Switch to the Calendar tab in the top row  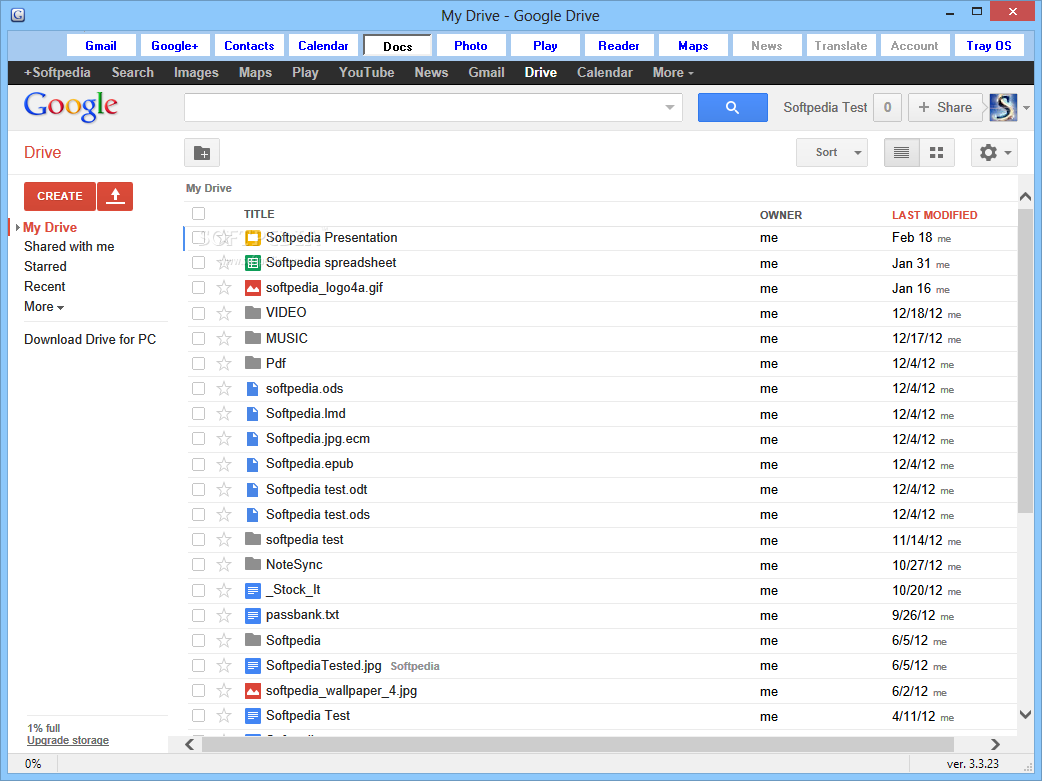coord(323,46)
